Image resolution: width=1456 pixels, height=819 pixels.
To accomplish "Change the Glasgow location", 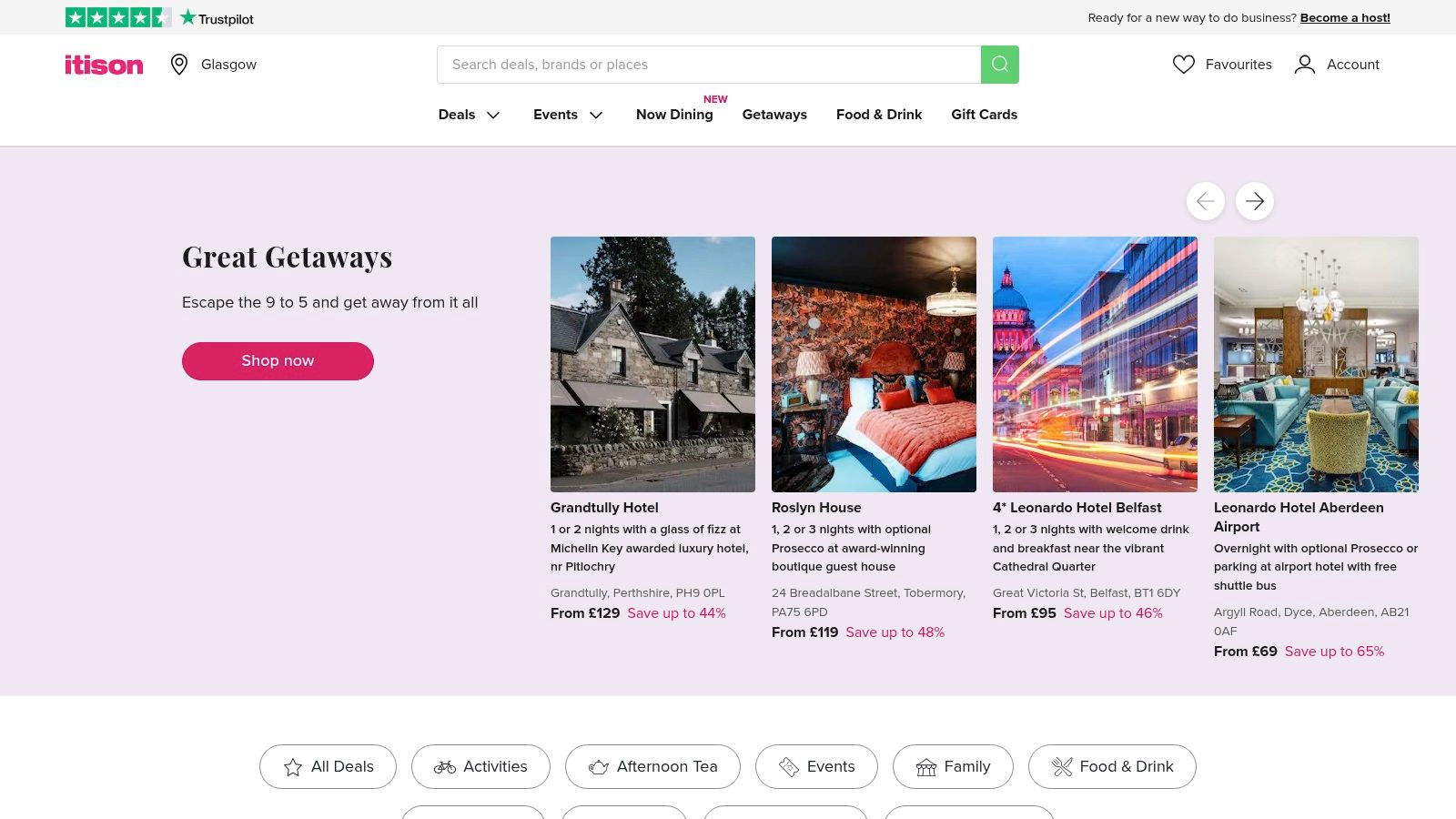I will pyautogui.click(x=228, y=65).
